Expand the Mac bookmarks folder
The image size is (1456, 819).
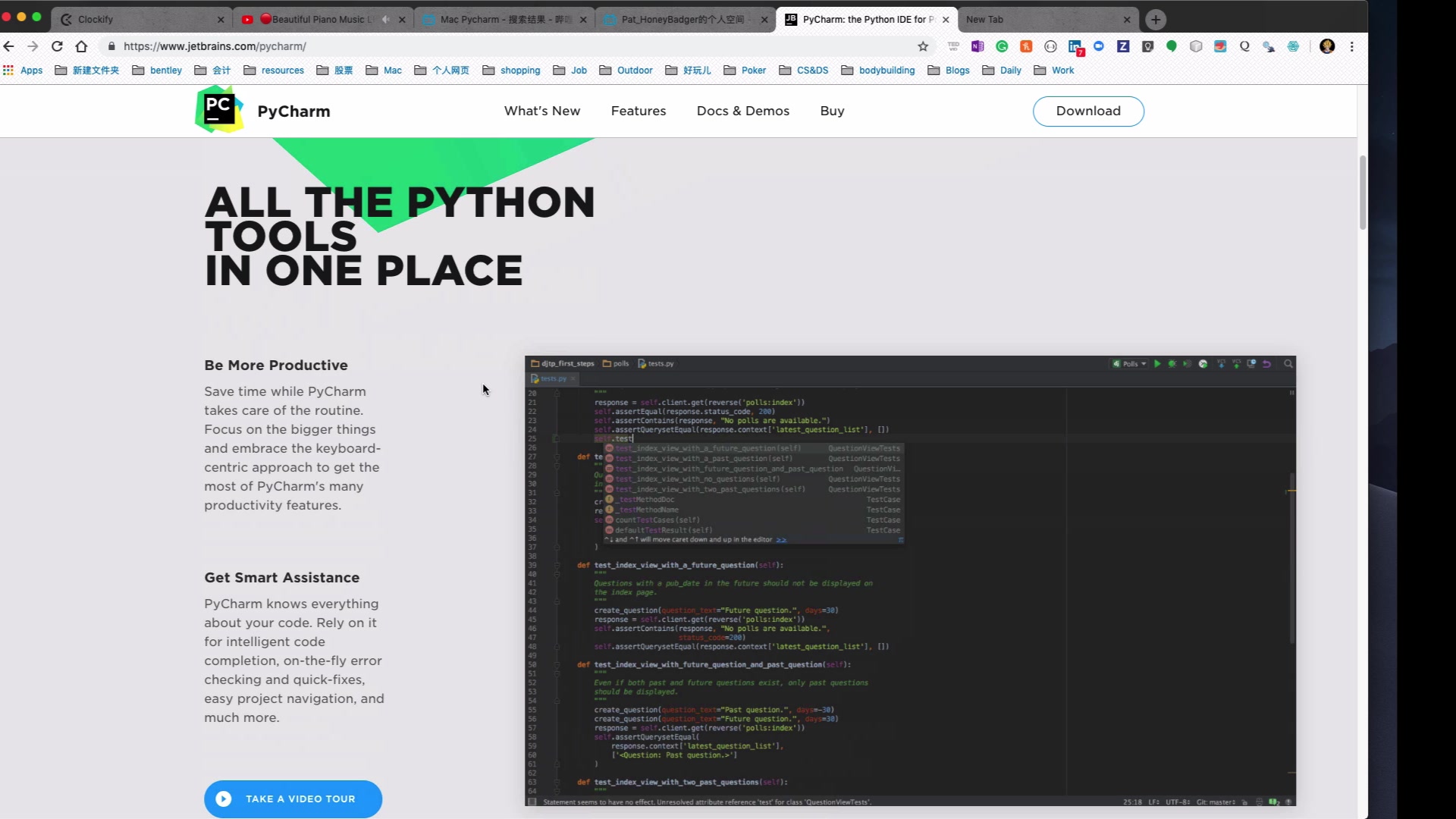pos(384,70)
